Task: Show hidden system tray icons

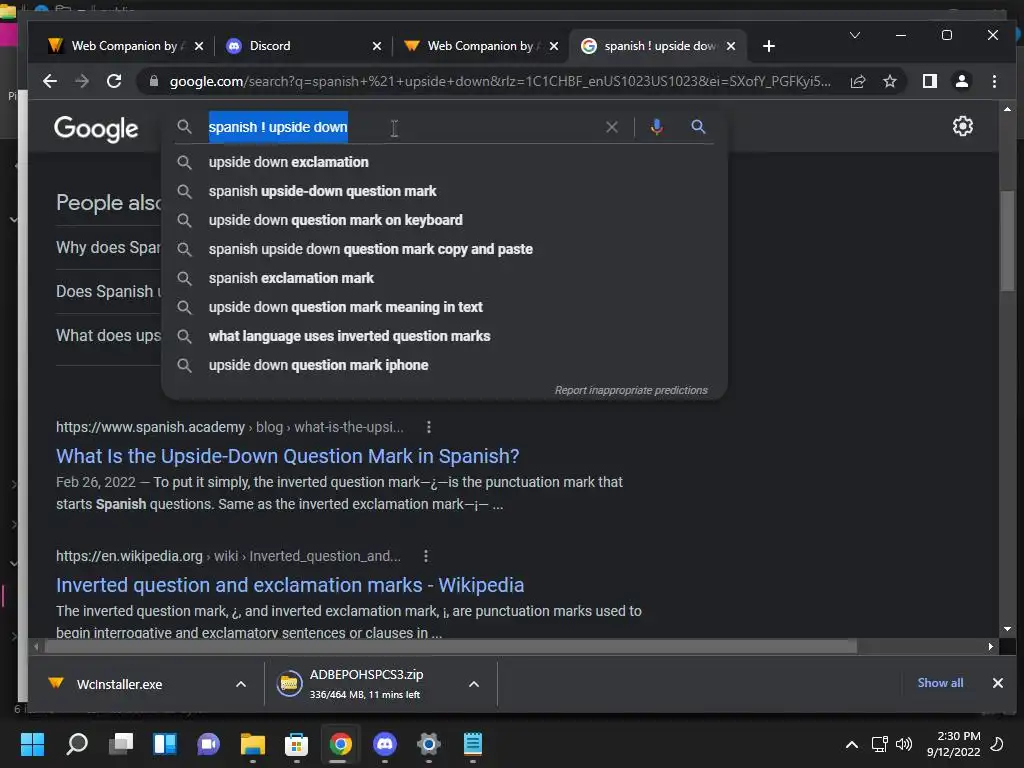Action: click(852, 744)
